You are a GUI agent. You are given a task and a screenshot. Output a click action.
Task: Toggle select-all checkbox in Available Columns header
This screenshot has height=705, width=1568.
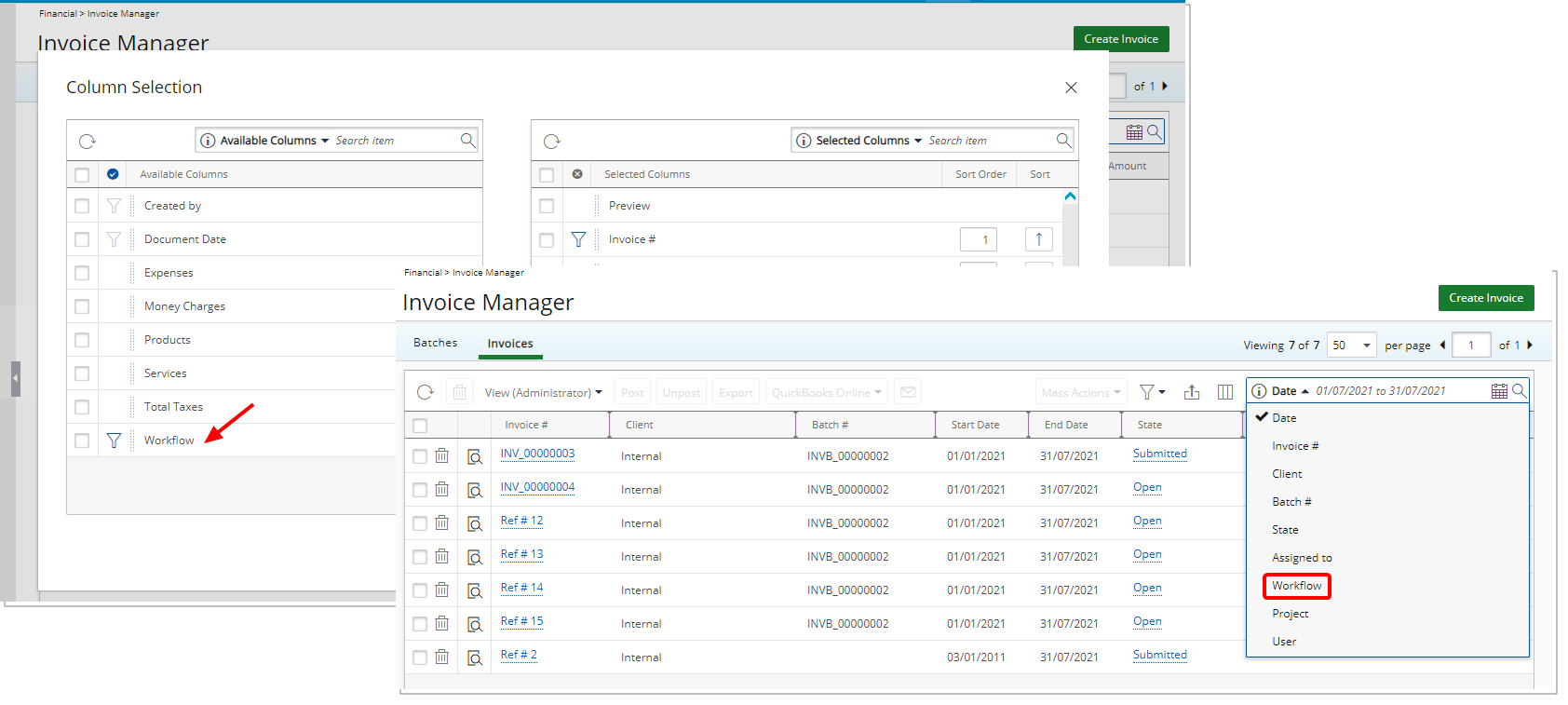pyautogui.click(x=82, y=174)
